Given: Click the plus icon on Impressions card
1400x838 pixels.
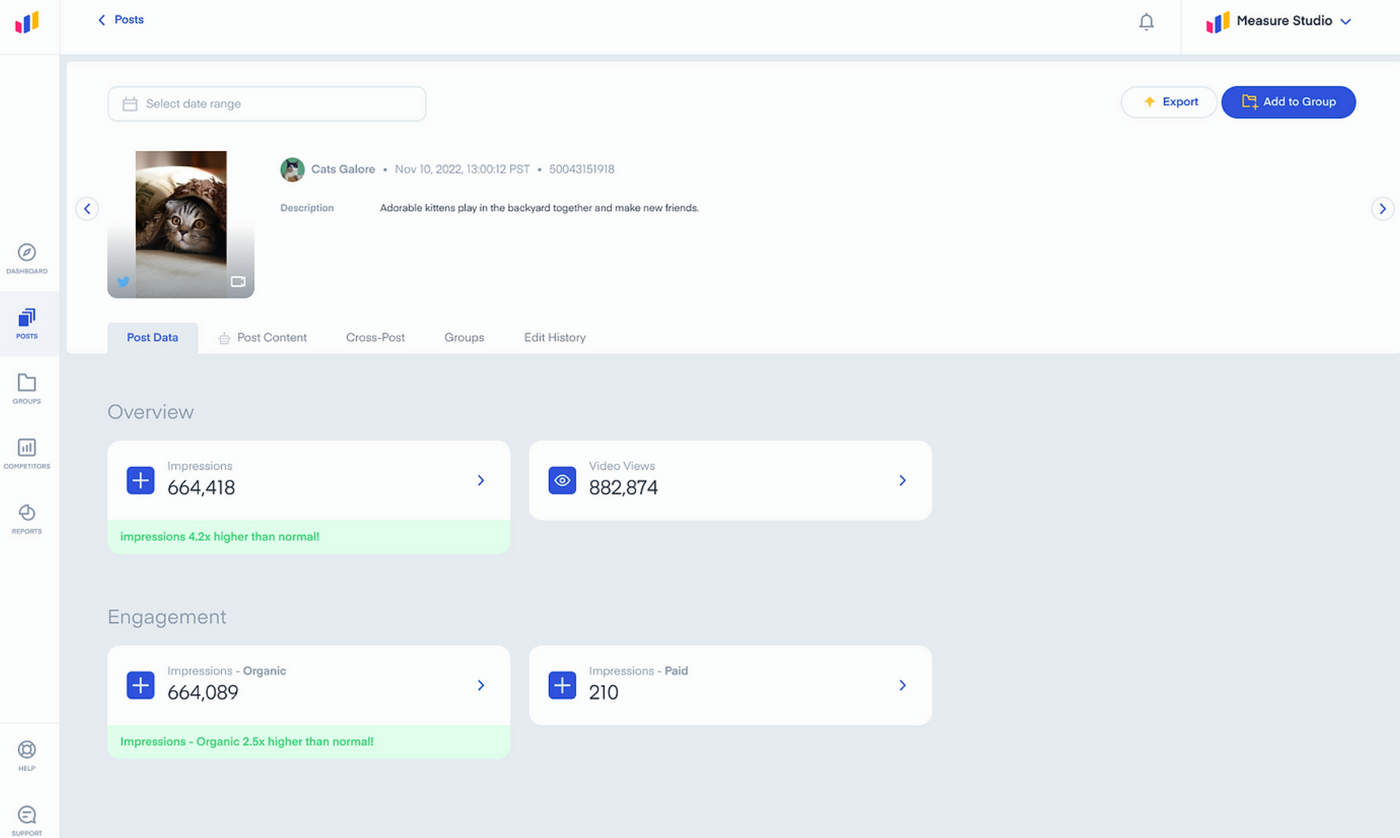Looking at the screenshot, I should (x=141, y=480).
